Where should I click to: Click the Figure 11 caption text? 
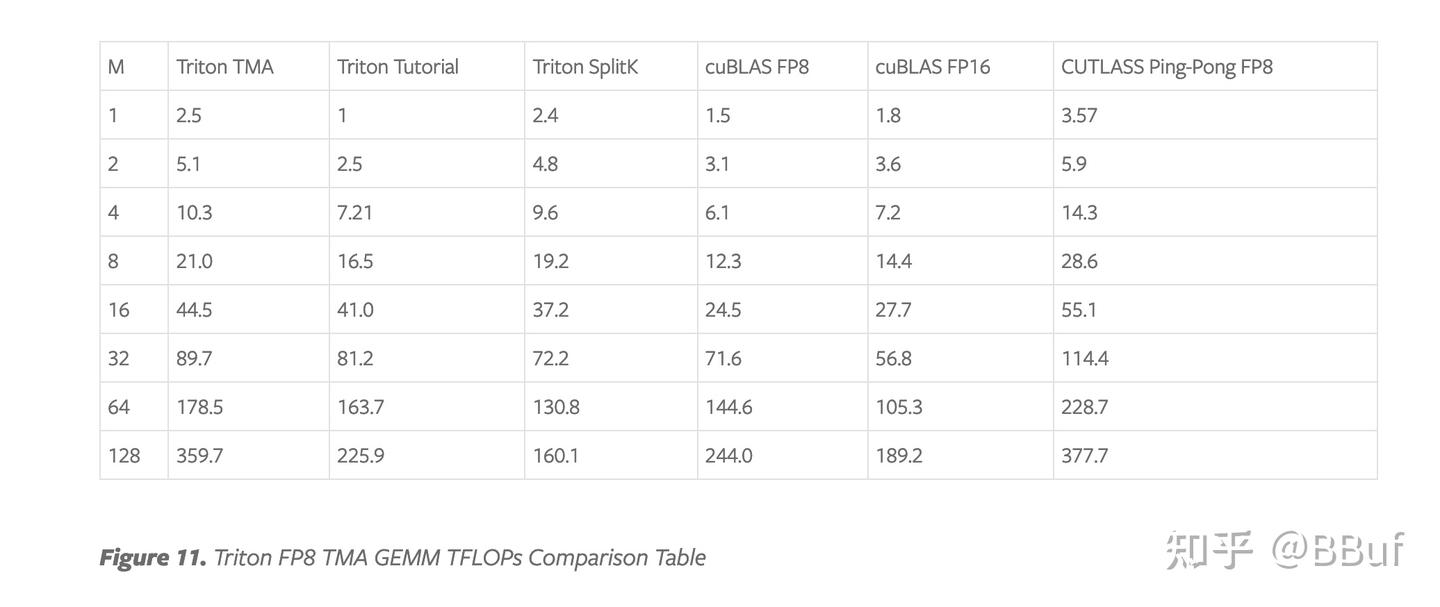point(402,557)
